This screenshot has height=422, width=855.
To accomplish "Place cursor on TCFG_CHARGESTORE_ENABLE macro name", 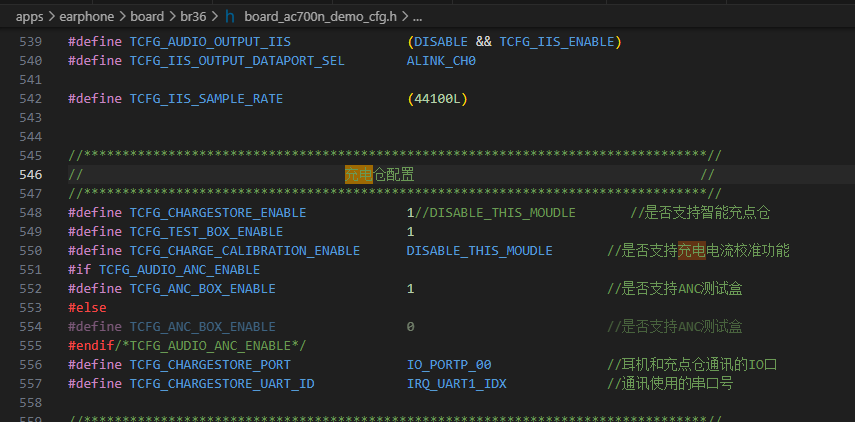I will (x=218, y=213).
